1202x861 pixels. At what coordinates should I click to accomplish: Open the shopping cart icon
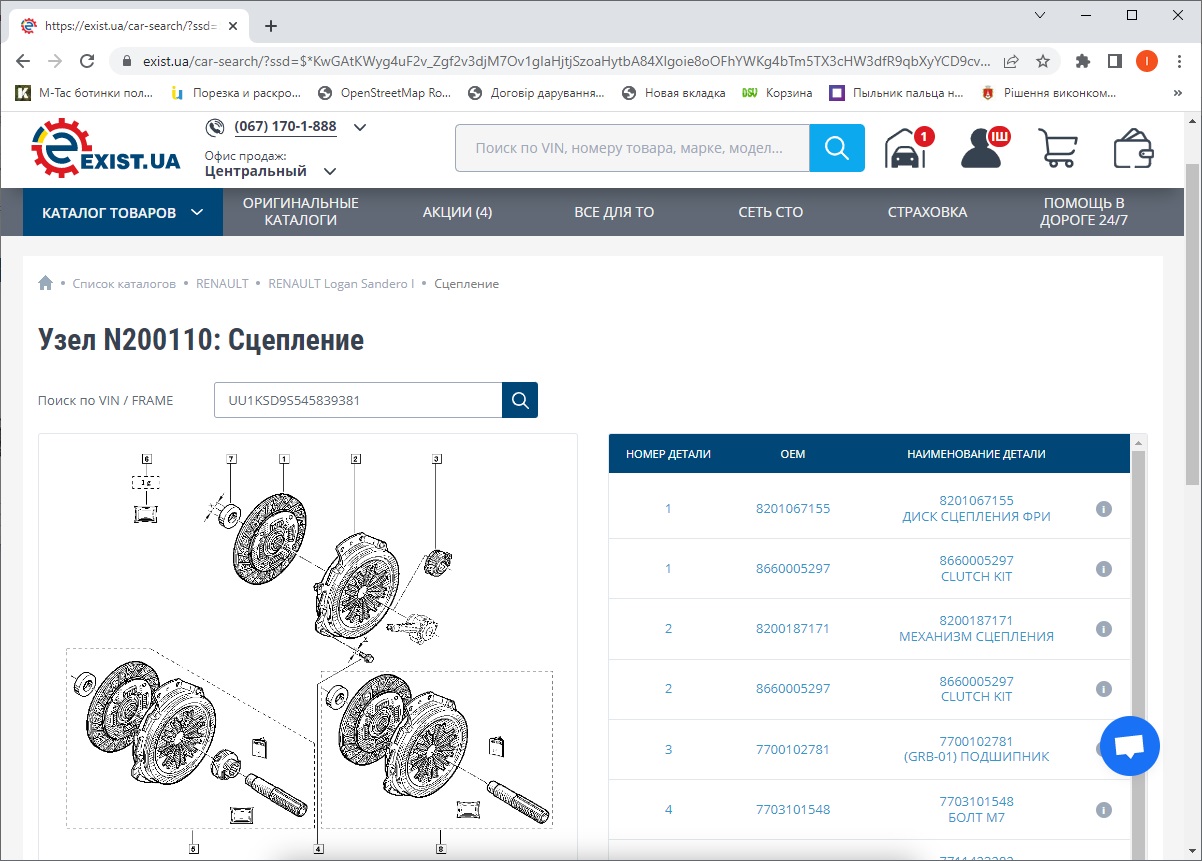pos(1059,148)
